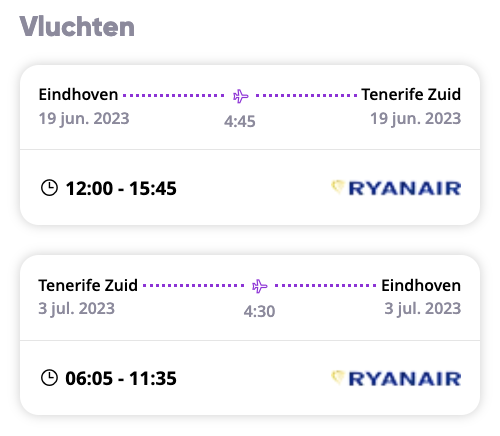This screenshot has height=436, width=500.
Task: Click the 4:30 flight duration
Action: click(x=259, y=312)
